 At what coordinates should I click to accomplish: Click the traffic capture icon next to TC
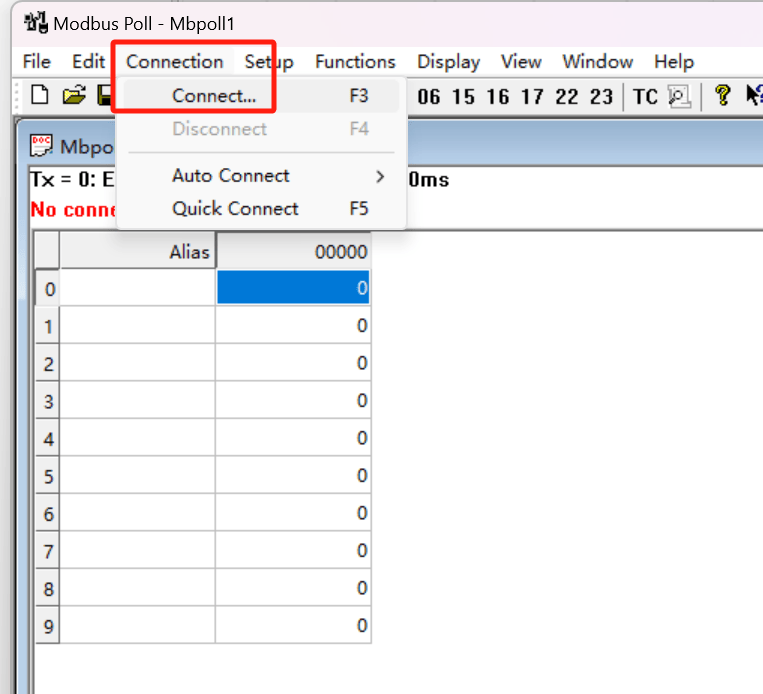(x=679, y=96)
